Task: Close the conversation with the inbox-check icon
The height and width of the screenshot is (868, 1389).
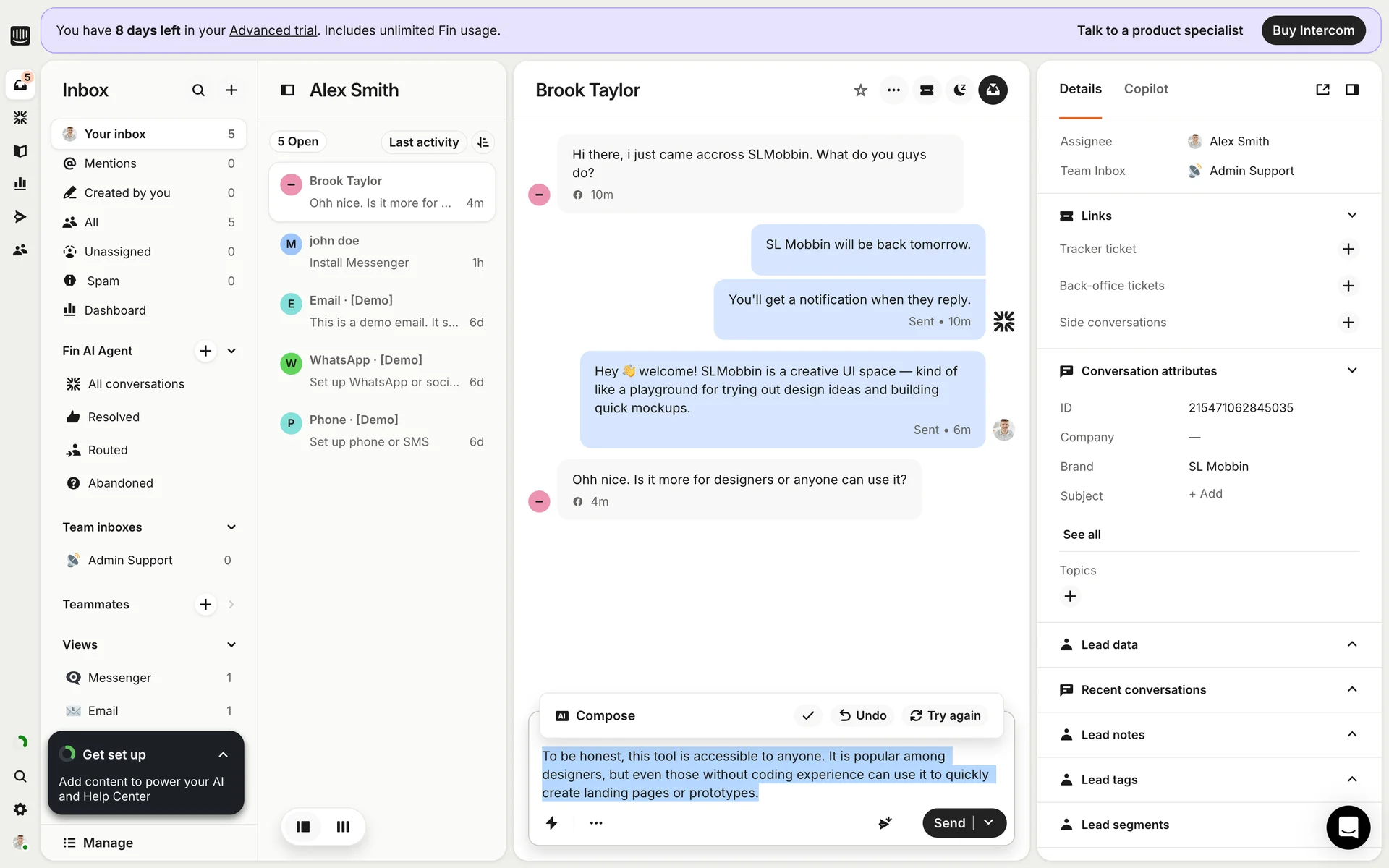Action: pos(993,90)
